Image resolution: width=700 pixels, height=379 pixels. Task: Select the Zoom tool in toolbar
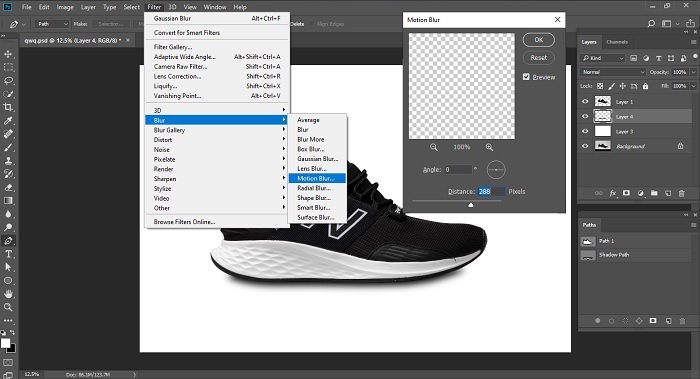(x=8, y=308)
